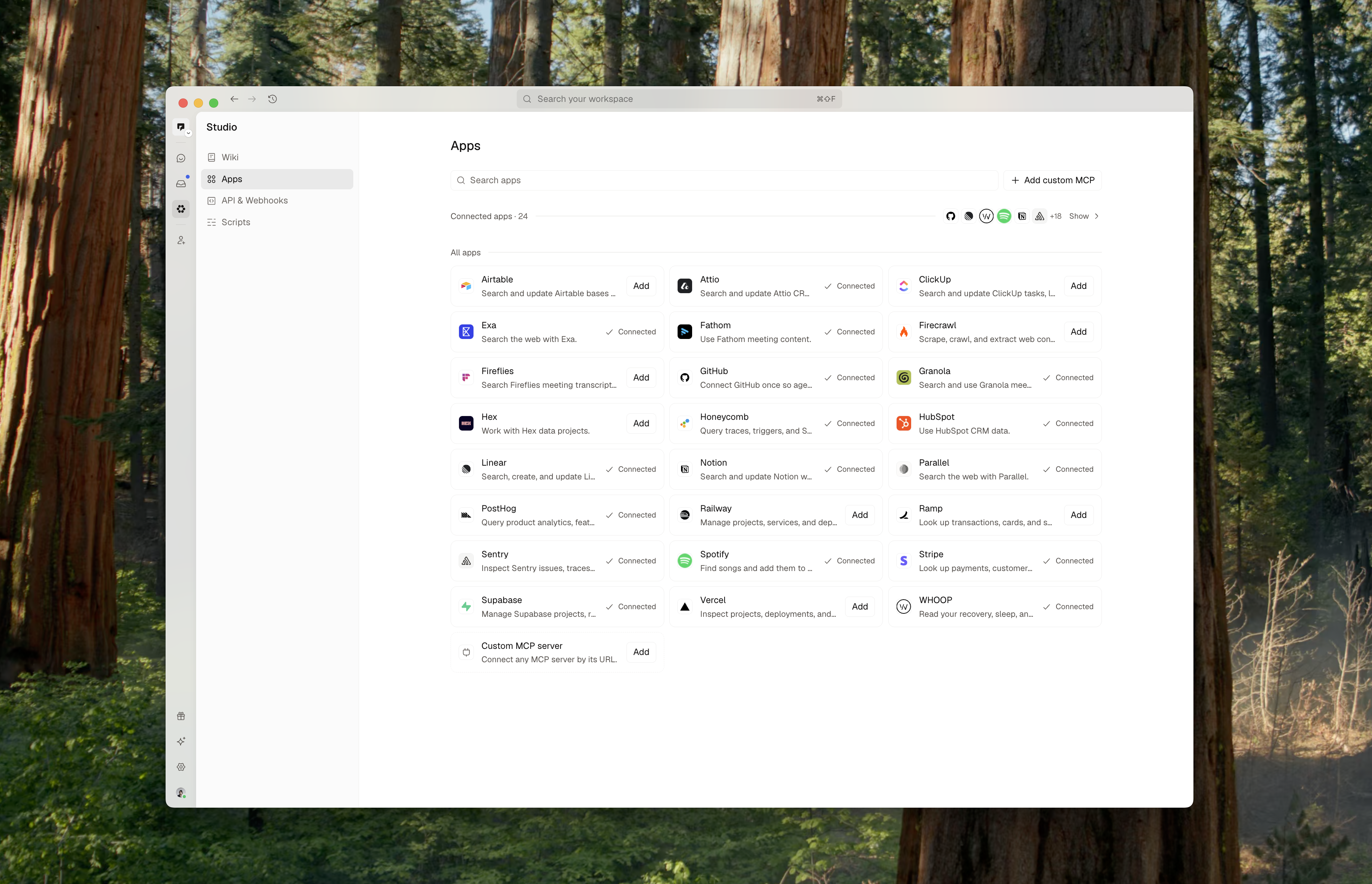Image resolution: width=1372 pixels, height=884 pixels.
Task: Click WHOOP icon in connected apps row
Action: [986, 216]
